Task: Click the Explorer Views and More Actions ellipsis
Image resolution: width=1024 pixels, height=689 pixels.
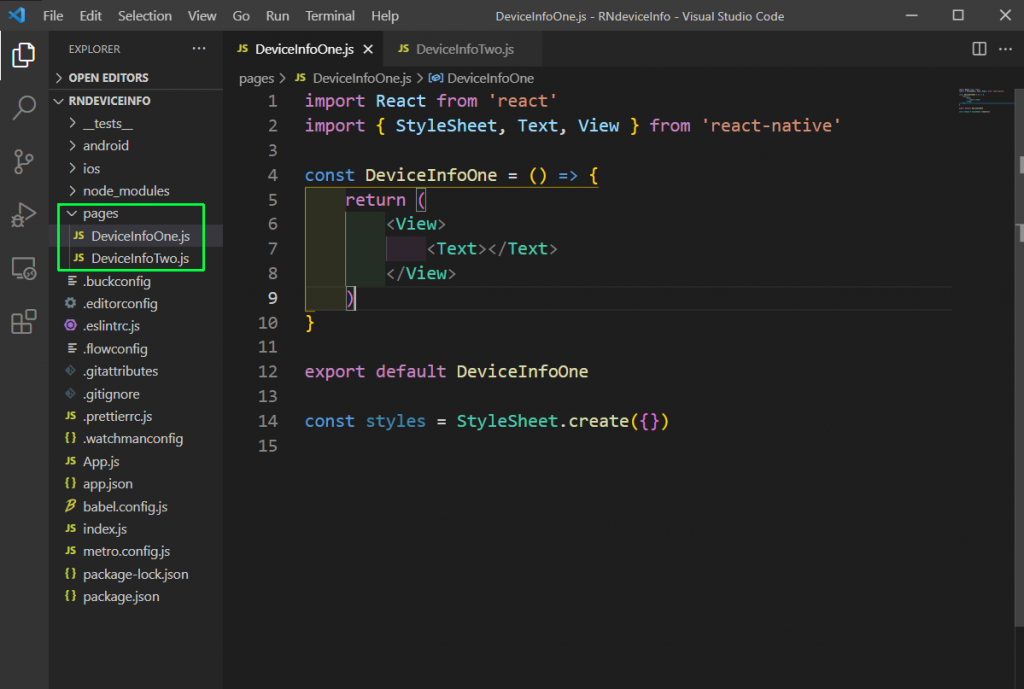Action: click(x=199, y=47)
